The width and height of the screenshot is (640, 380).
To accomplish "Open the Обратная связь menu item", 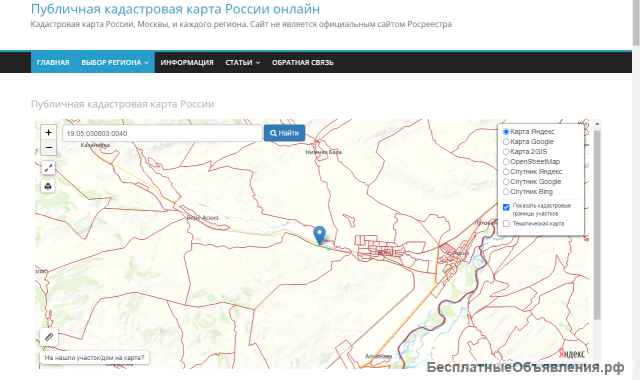I will (302, 62).
